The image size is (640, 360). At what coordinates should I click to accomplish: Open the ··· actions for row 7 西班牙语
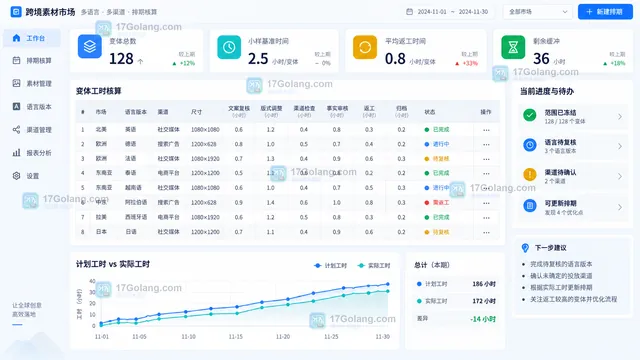point(486,217)
